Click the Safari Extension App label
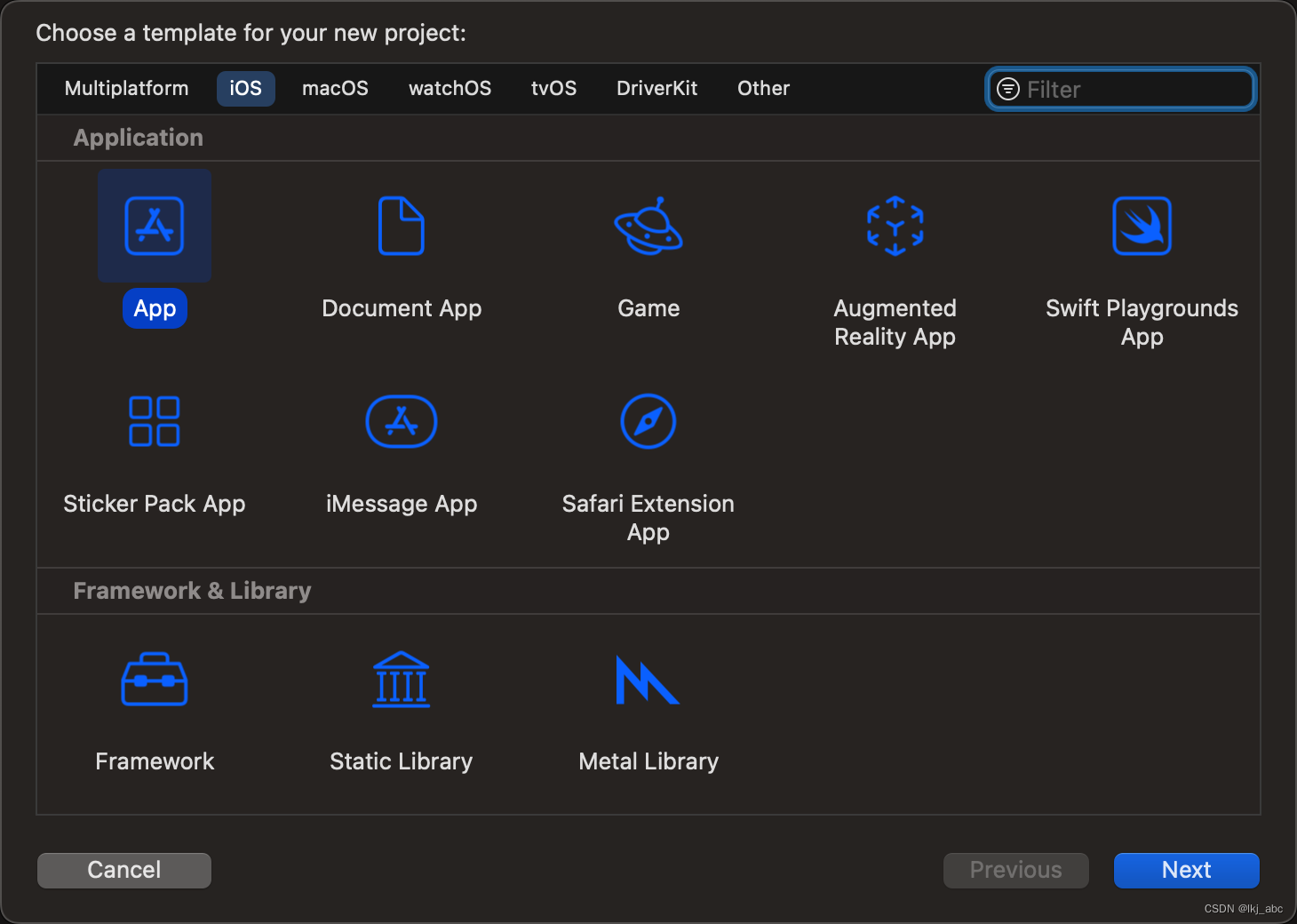The height and width of the screenshot is (924, 1297). point(648,518)
